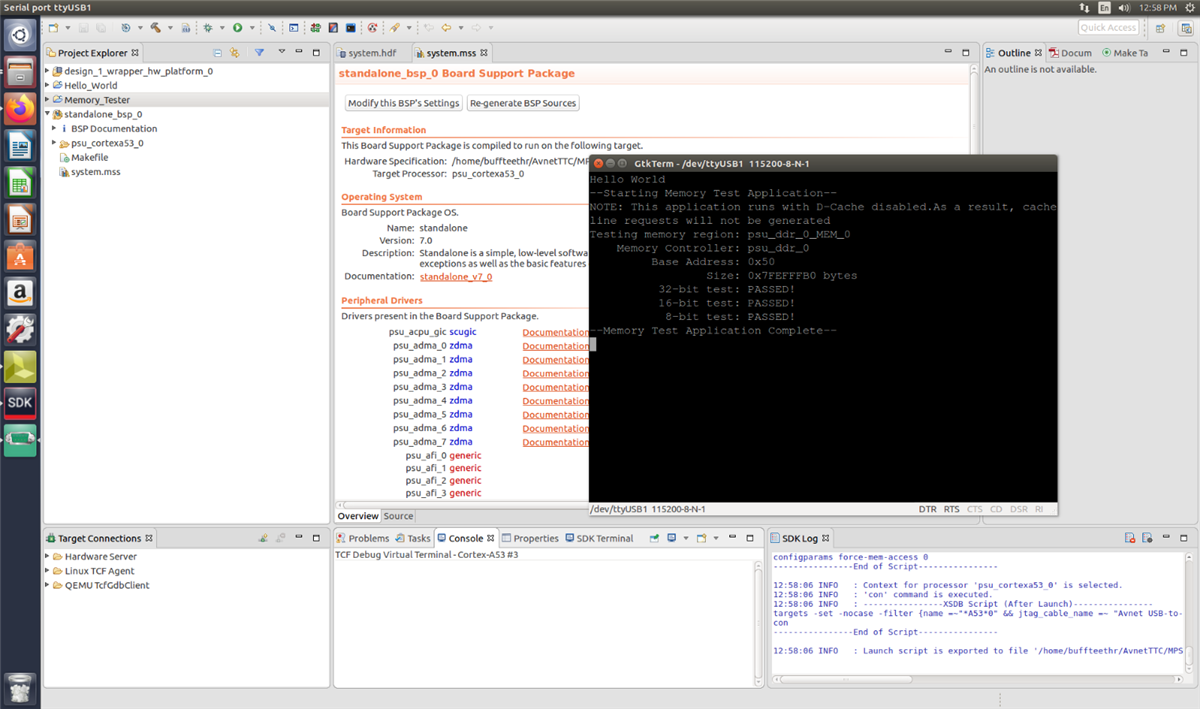Click Link with Editor icon in Project Explorer
Screen dimensions: 1200x709
[235, 53]
